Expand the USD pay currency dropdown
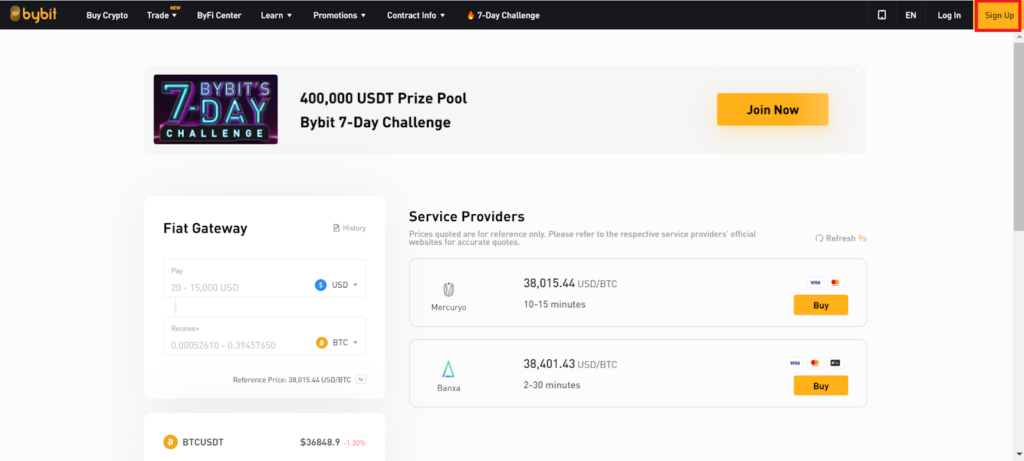Screen dimensions: 1024x461 pos(337,285)
